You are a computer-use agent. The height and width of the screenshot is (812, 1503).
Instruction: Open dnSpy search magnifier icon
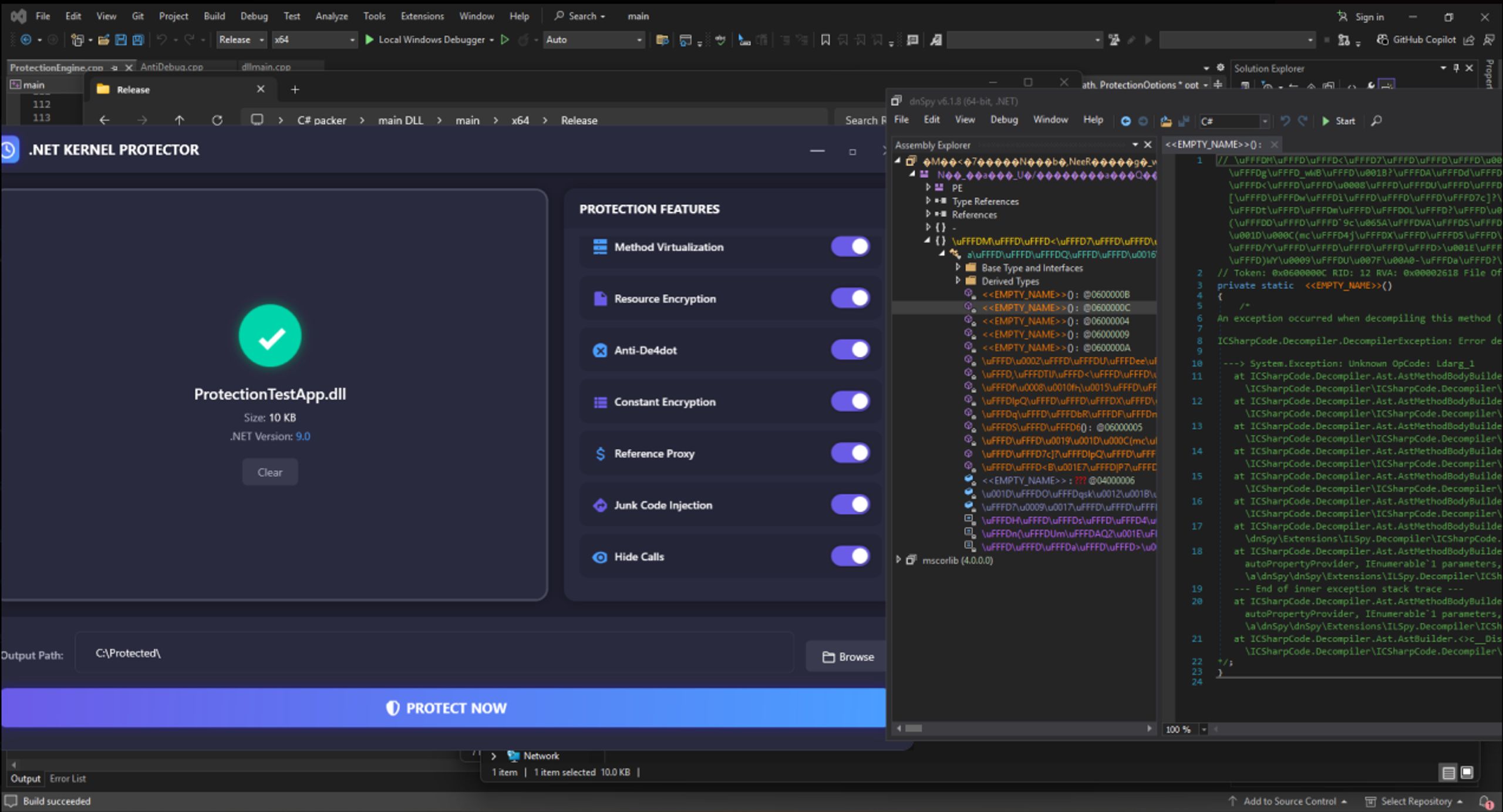1376,121
